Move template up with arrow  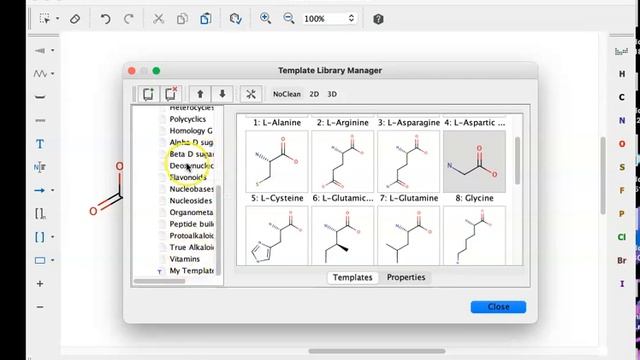(x=200, y=94)
